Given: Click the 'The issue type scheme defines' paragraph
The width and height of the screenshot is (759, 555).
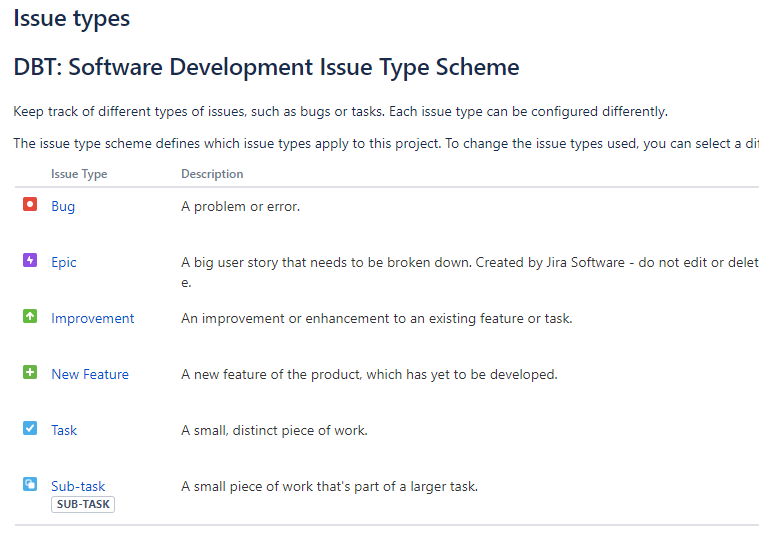Looking at the screenshot, I should tap(386, 144).
